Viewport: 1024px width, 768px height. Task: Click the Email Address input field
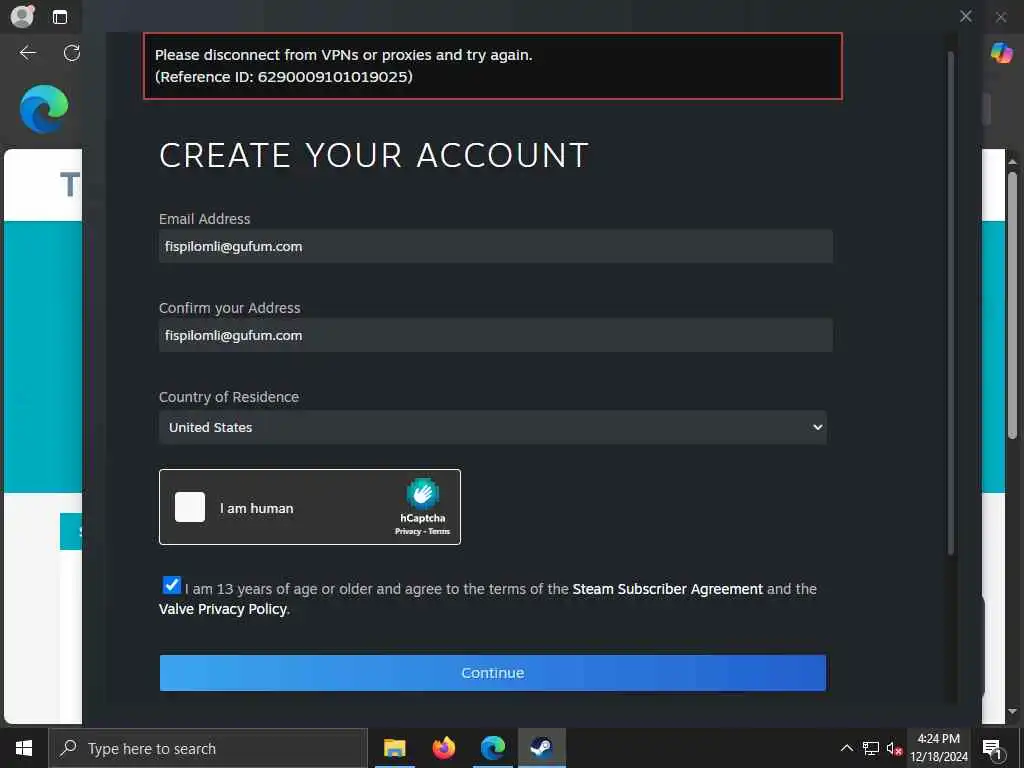[496, 246]
